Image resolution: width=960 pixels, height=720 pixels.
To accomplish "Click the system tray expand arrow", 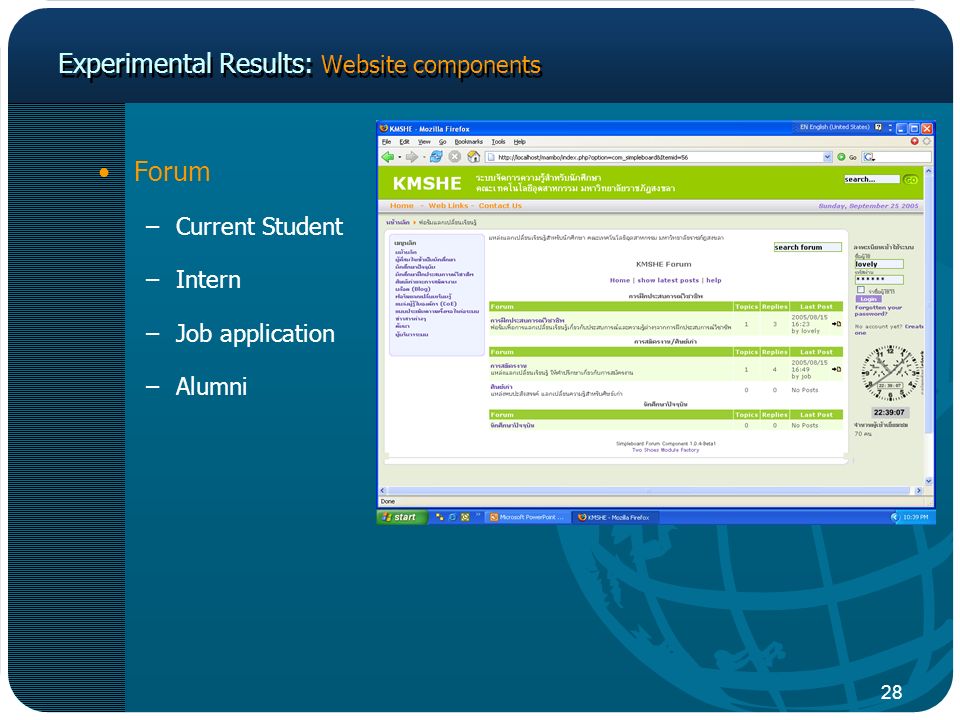I will tap(895, 517).
